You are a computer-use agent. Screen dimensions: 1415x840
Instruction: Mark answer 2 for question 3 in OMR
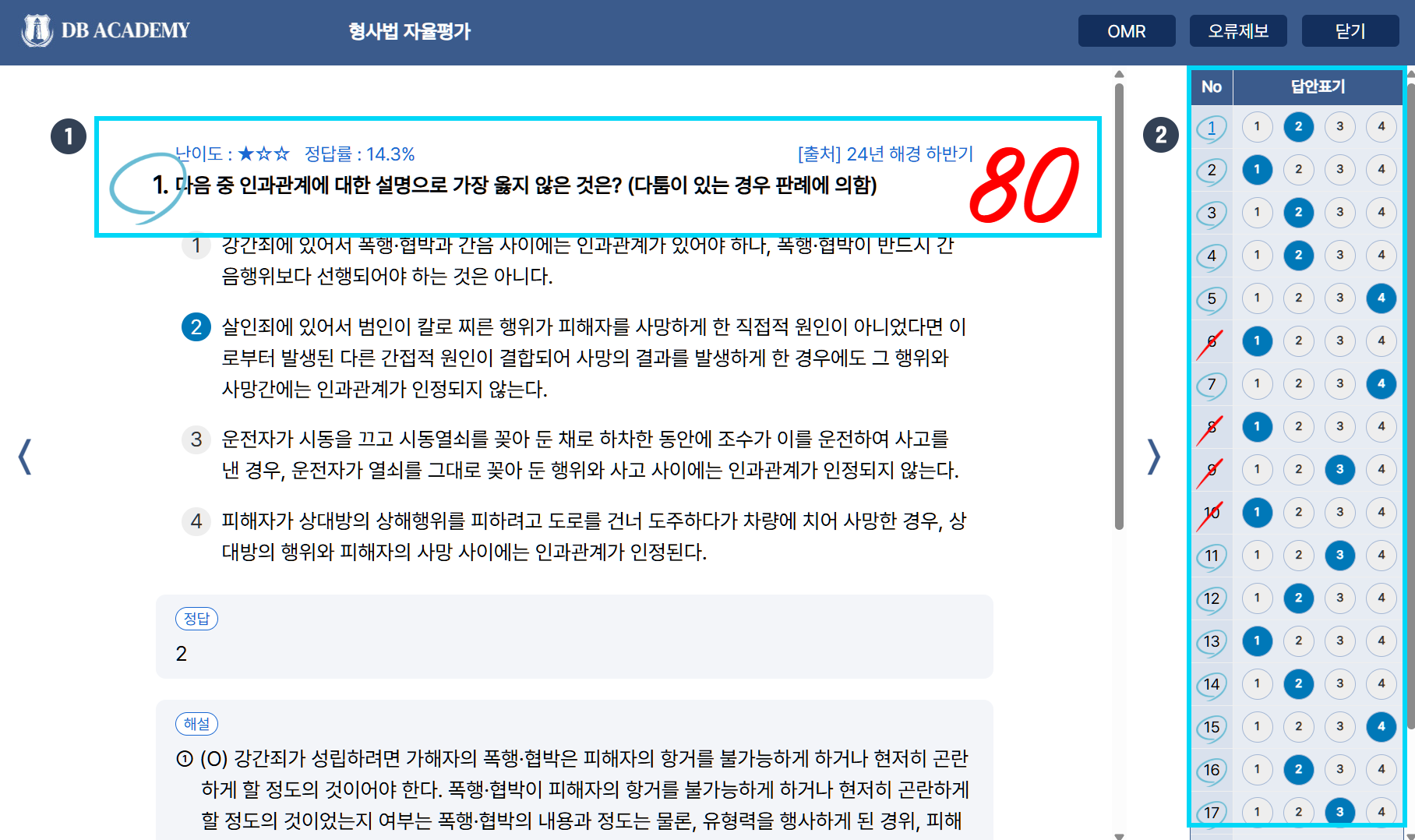click(x=1298, y=213)
